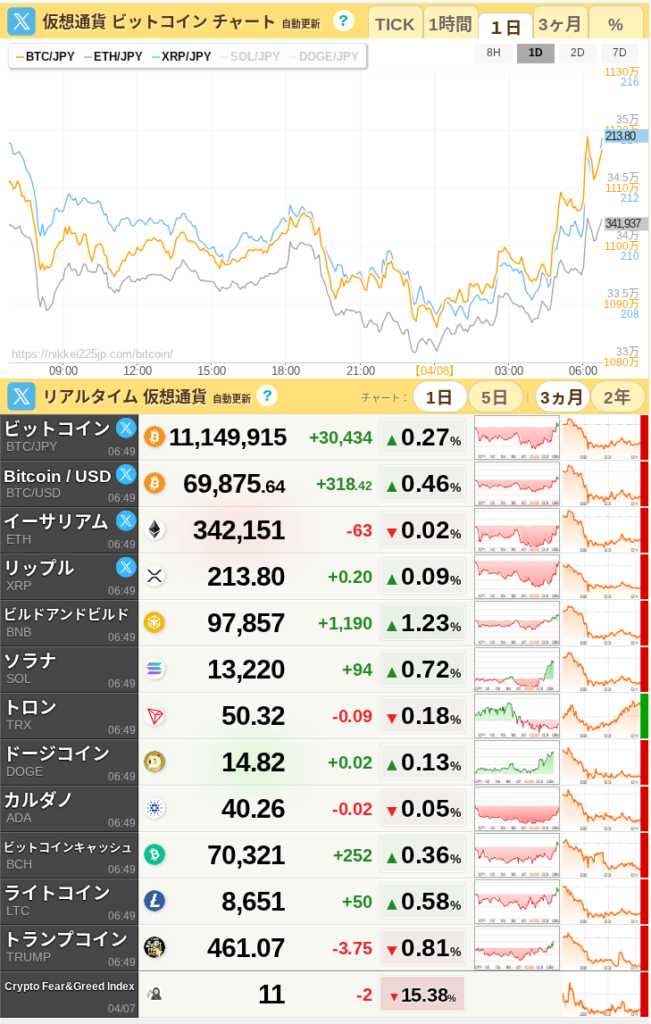
Task: Click the X share icon on the ビットコイン row
Action: click(x=125, y=429)
